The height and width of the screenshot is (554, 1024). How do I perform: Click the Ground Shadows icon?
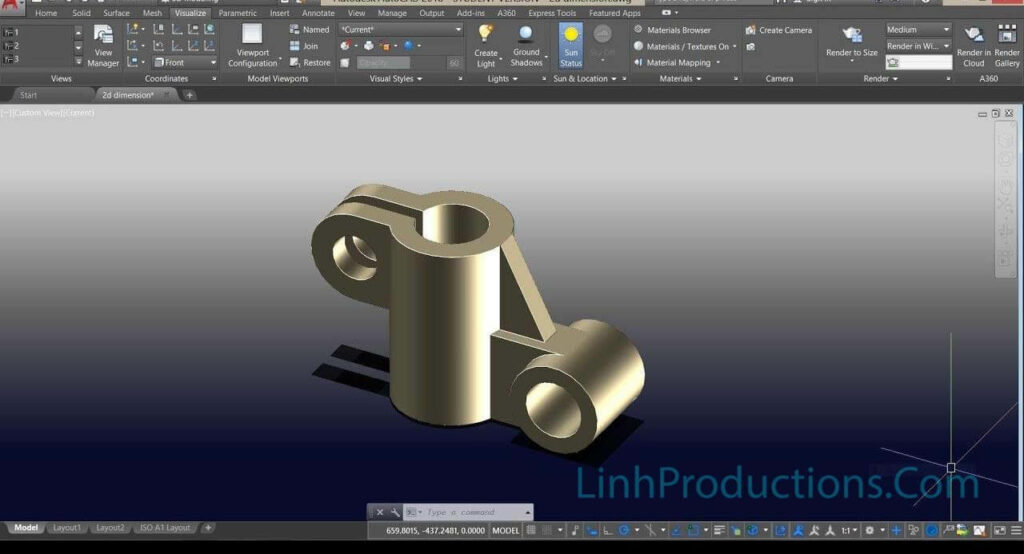(526, 46)
